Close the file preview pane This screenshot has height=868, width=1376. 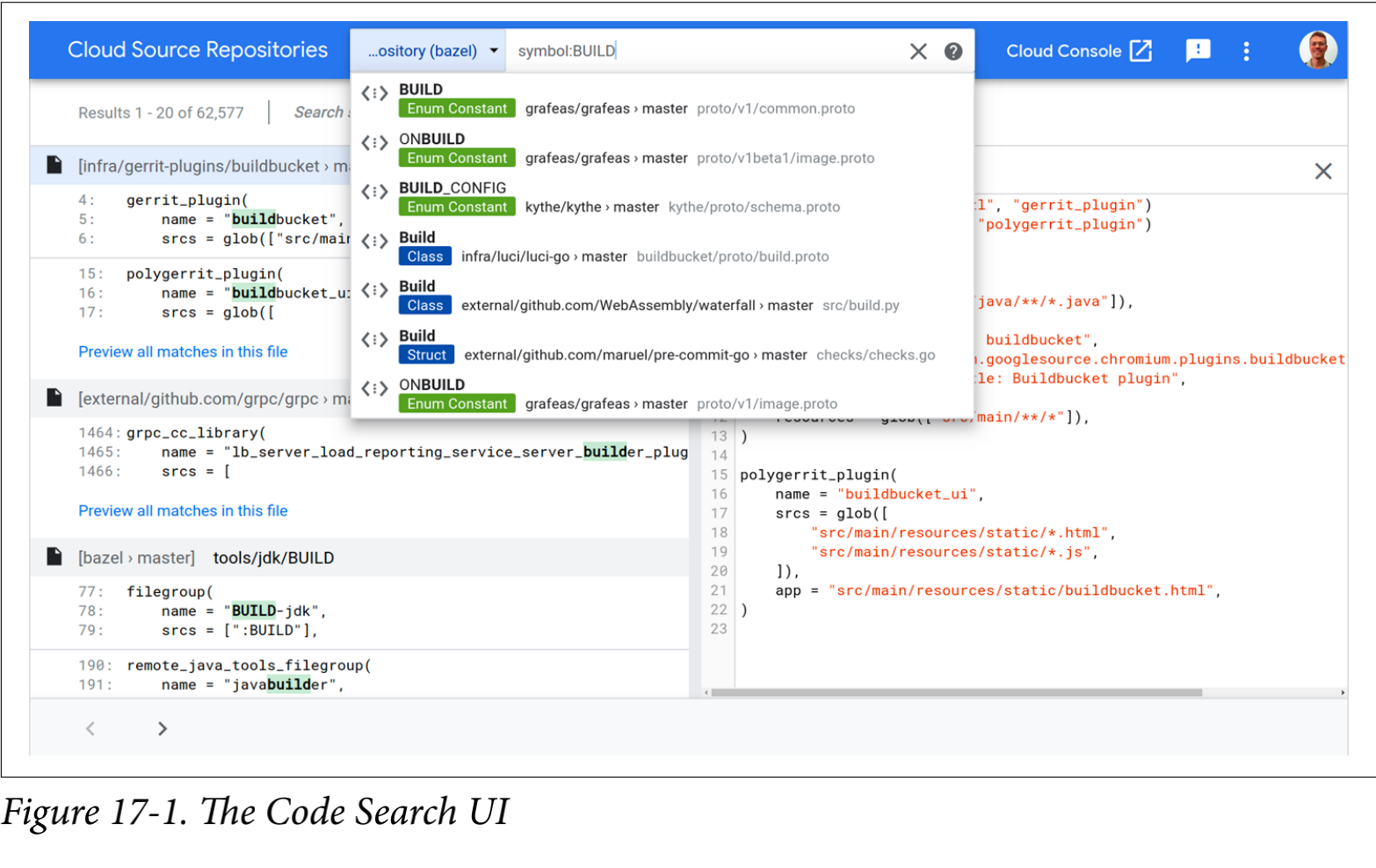click(x=1323, y=171)
